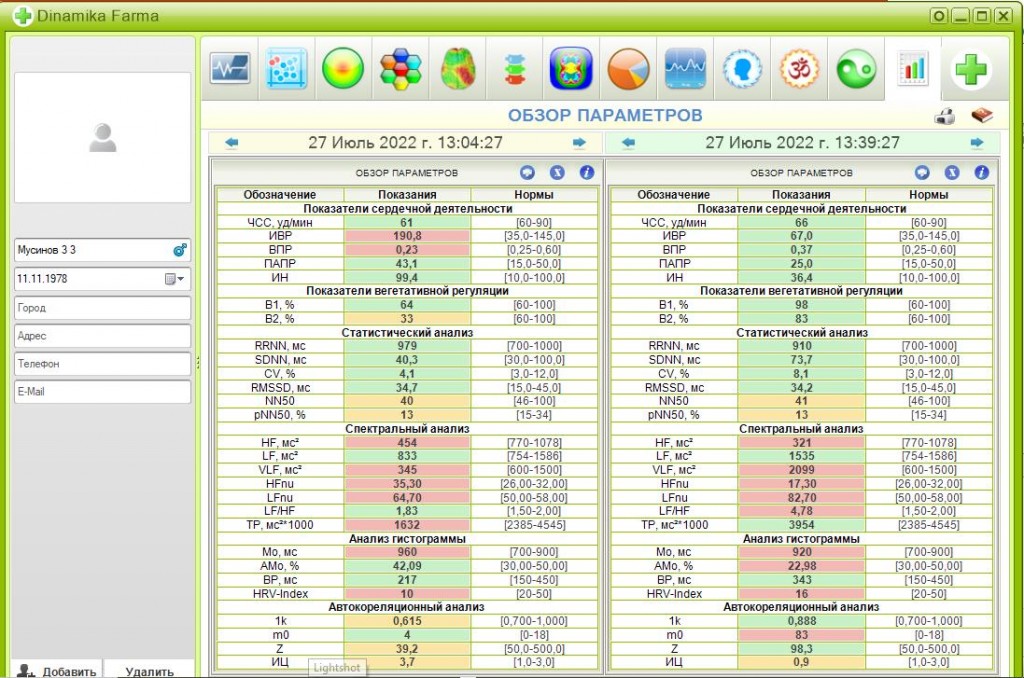1024x678 pixels.
Task: Open the brain map toolbar icon
Action: click(x=458, y=69)
